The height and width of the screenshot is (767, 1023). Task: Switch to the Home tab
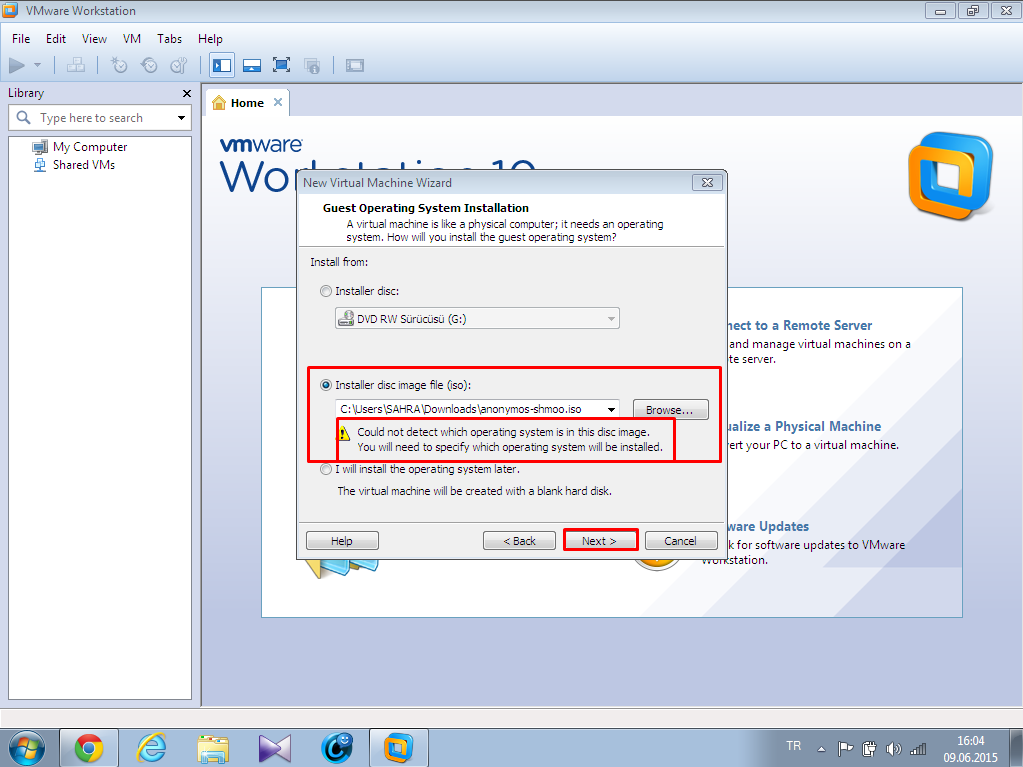pos(247,102)
